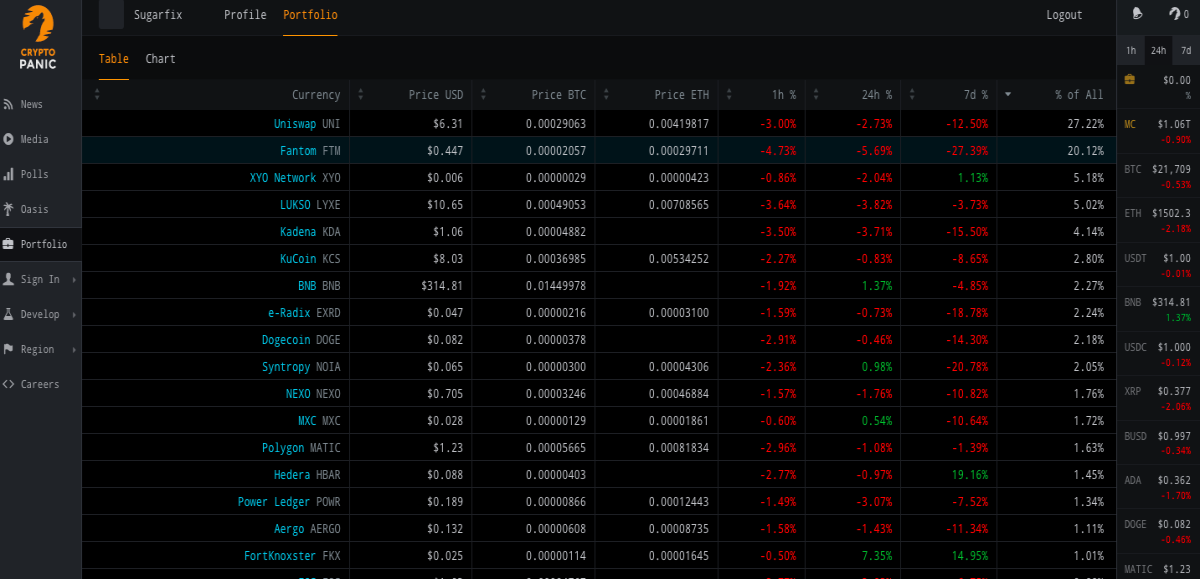Click the XRP $0.377 ticker entry

[x=1158, y=398]
